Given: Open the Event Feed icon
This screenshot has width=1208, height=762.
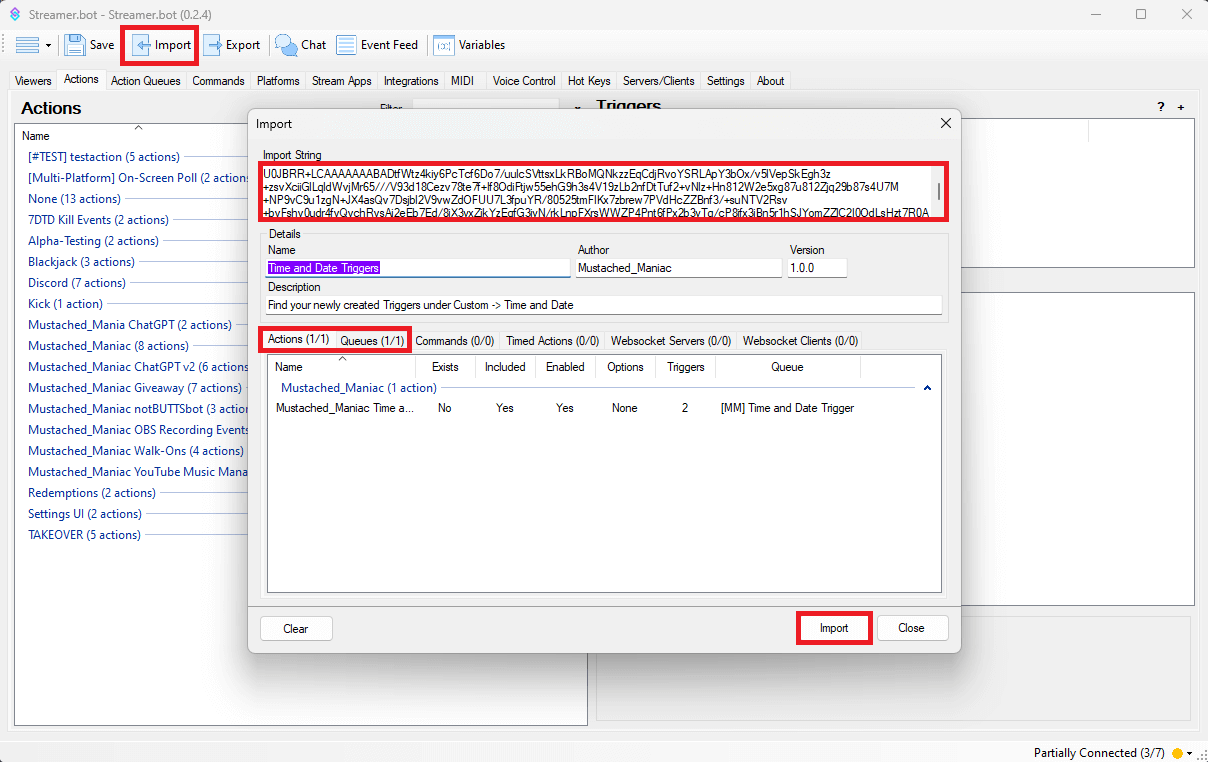Looking at the screenshot, I should [346, 45].
